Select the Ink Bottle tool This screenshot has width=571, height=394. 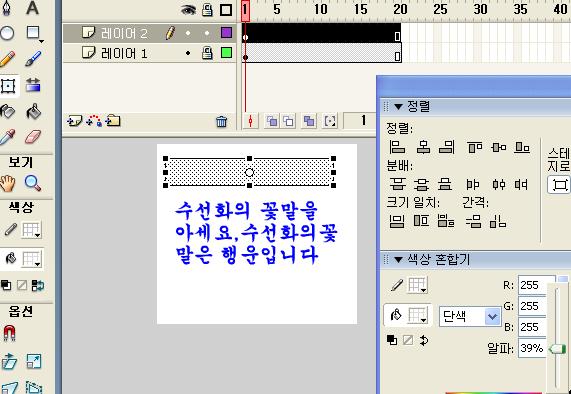[7, 111]
